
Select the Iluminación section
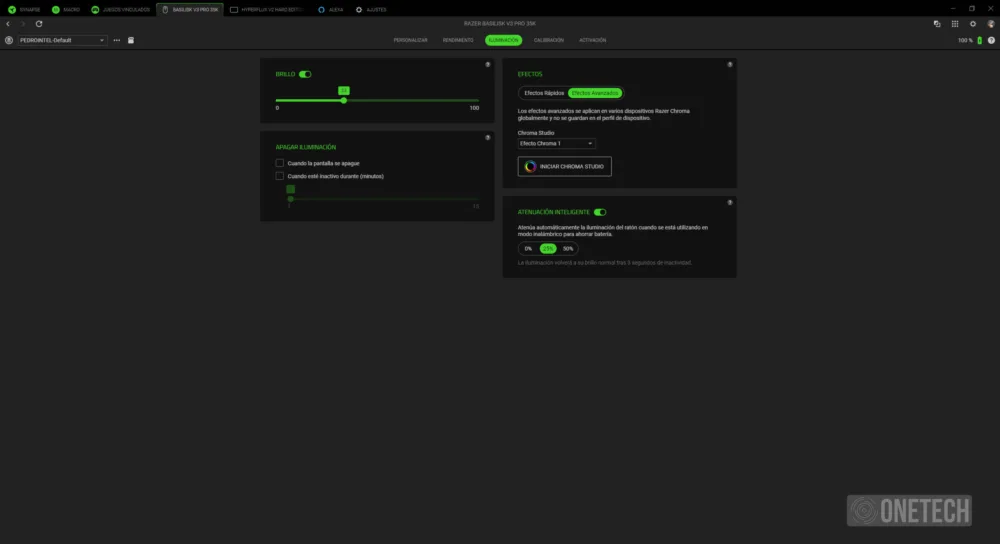(503, 40)
